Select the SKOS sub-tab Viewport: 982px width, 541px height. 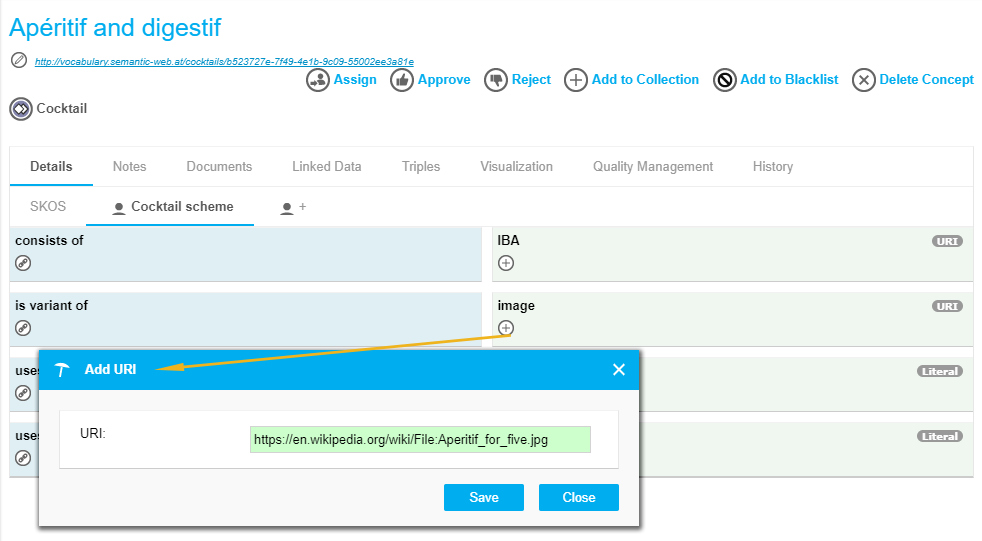pos(48,207)
